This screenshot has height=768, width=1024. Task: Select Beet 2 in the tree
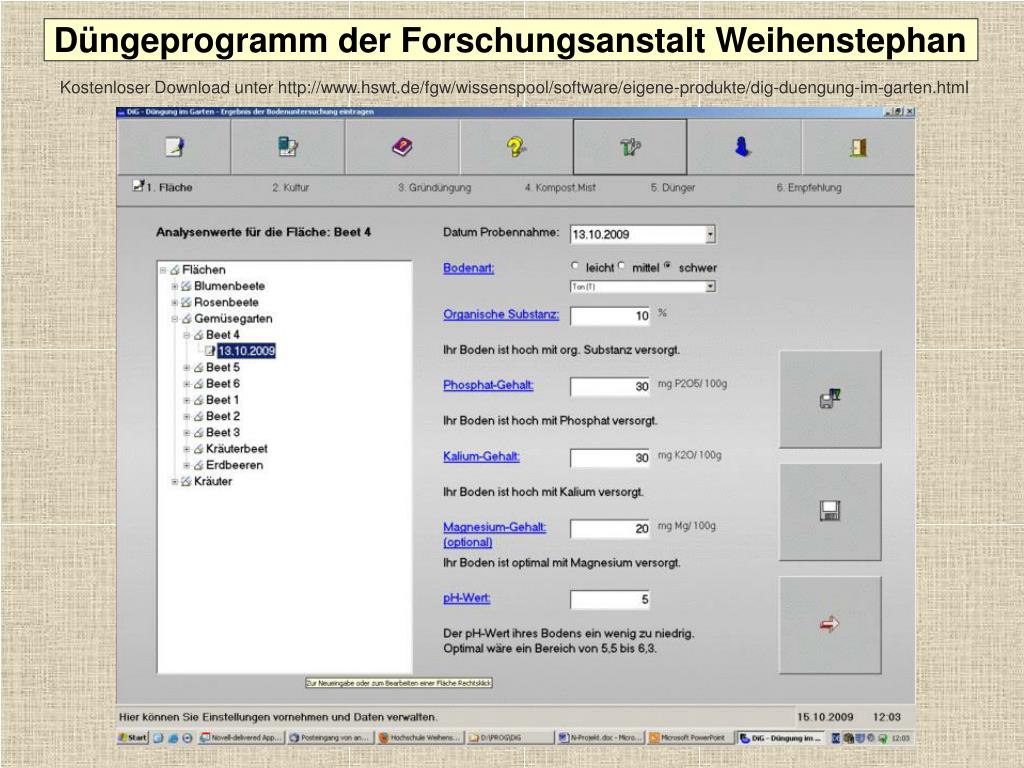tap(223, 417)
